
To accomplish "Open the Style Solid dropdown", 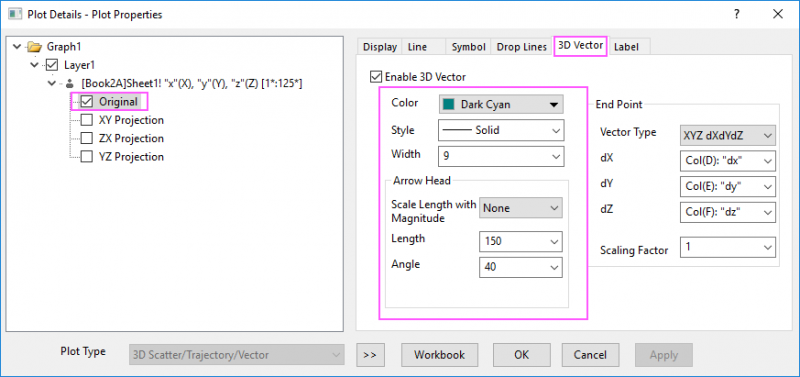I will coord(501,130).
